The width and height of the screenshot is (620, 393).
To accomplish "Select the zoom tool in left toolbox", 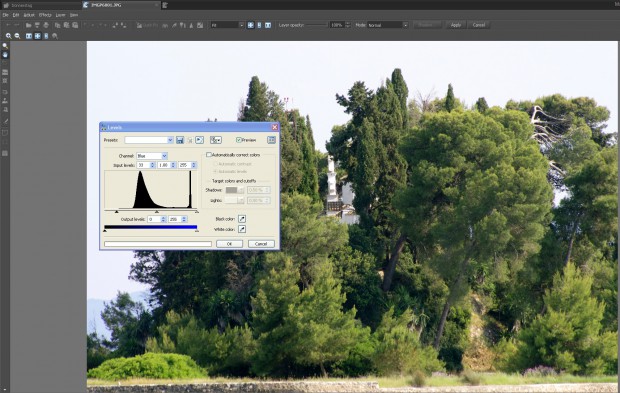I will pyautogui.click(x=5, y=46).
